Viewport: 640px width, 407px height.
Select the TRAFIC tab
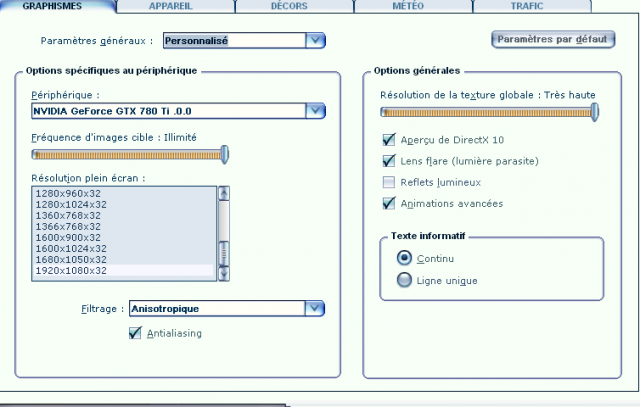click(526, 6)
